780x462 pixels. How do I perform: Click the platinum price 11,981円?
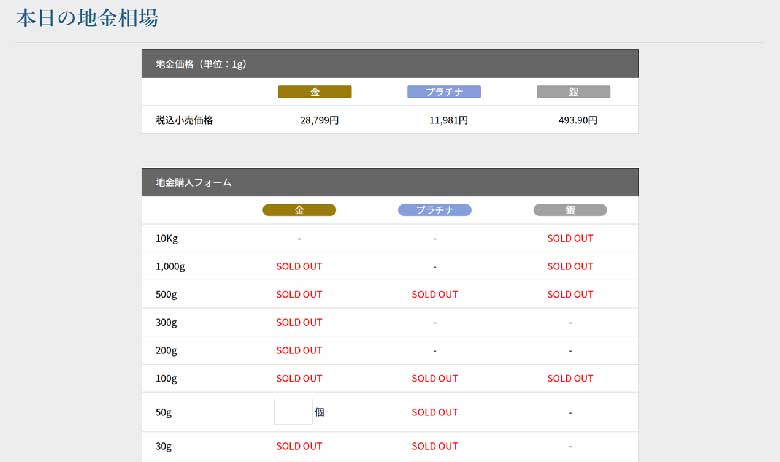point(448,120)
